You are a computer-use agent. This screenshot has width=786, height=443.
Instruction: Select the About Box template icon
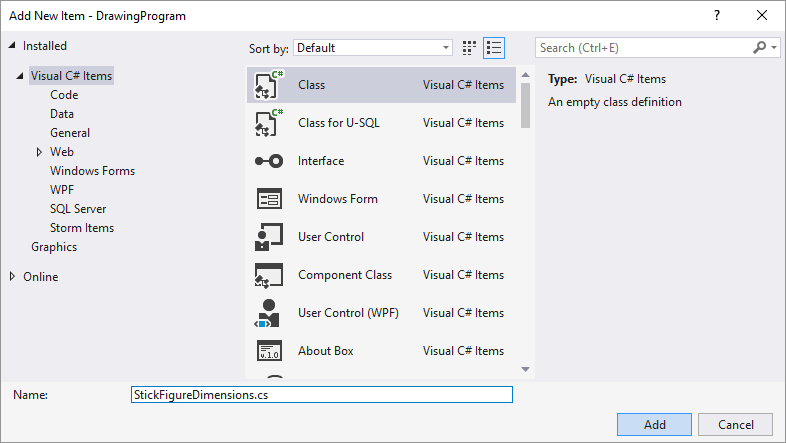coord(268,351)
